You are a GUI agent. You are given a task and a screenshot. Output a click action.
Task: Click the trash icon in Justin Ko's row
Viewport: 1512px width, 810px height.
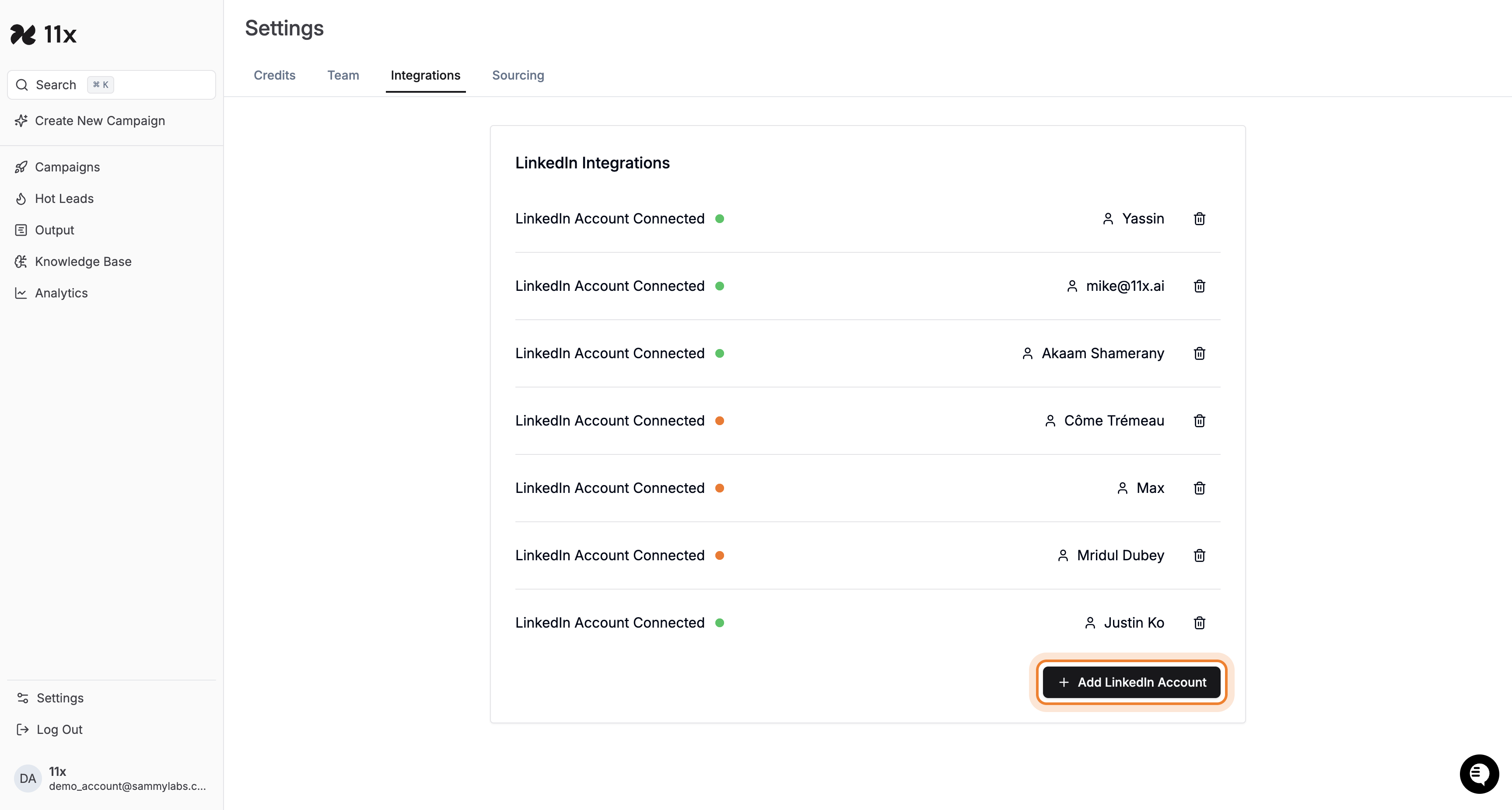1200,623
